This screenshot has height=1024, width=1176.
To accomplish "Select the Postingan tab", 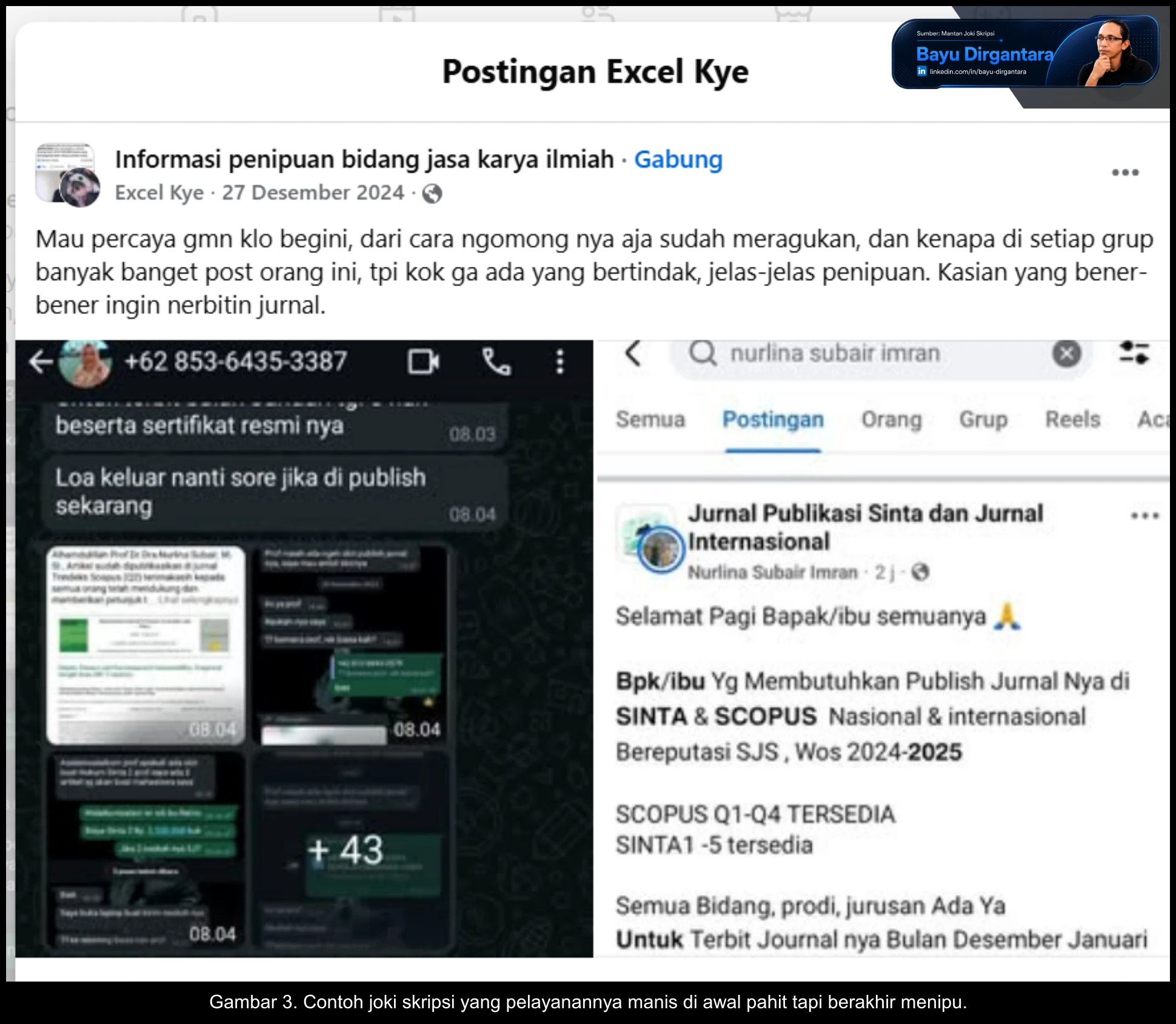I will tap(773, 420).
